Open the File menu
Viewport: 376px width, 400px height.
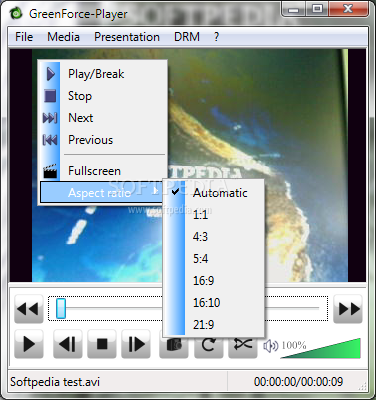pyautogui.click(x=24, y=37)
